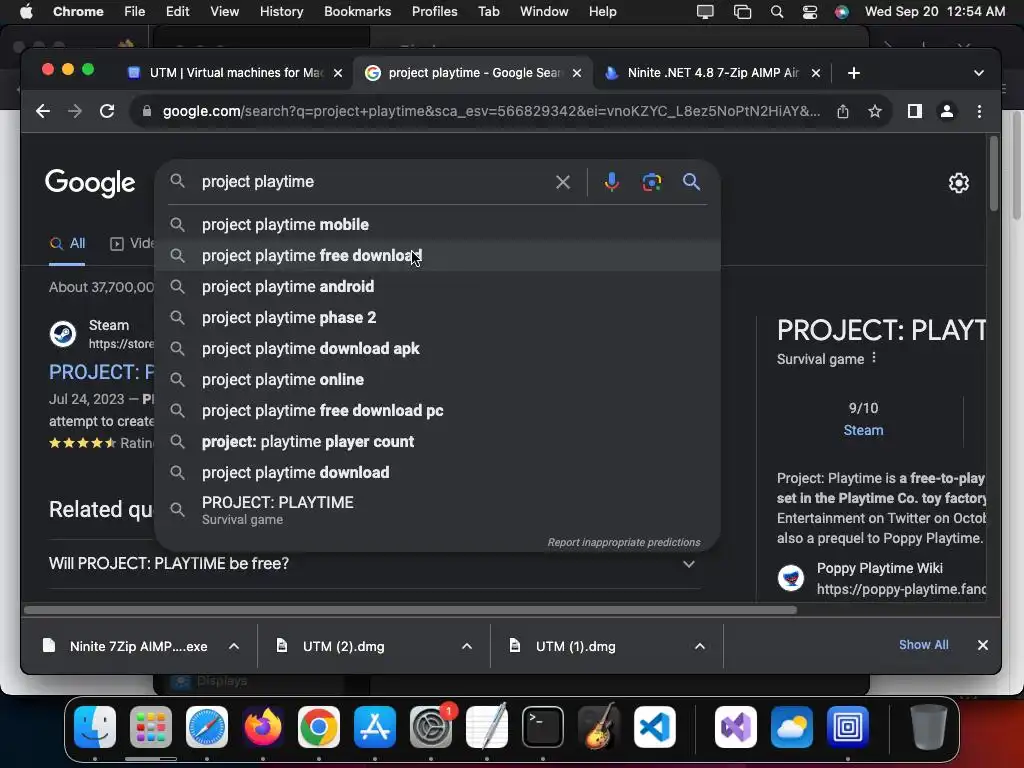The image size is (1024, 768).
Task: Close the Ninite .NET tab
Action: 816,73
